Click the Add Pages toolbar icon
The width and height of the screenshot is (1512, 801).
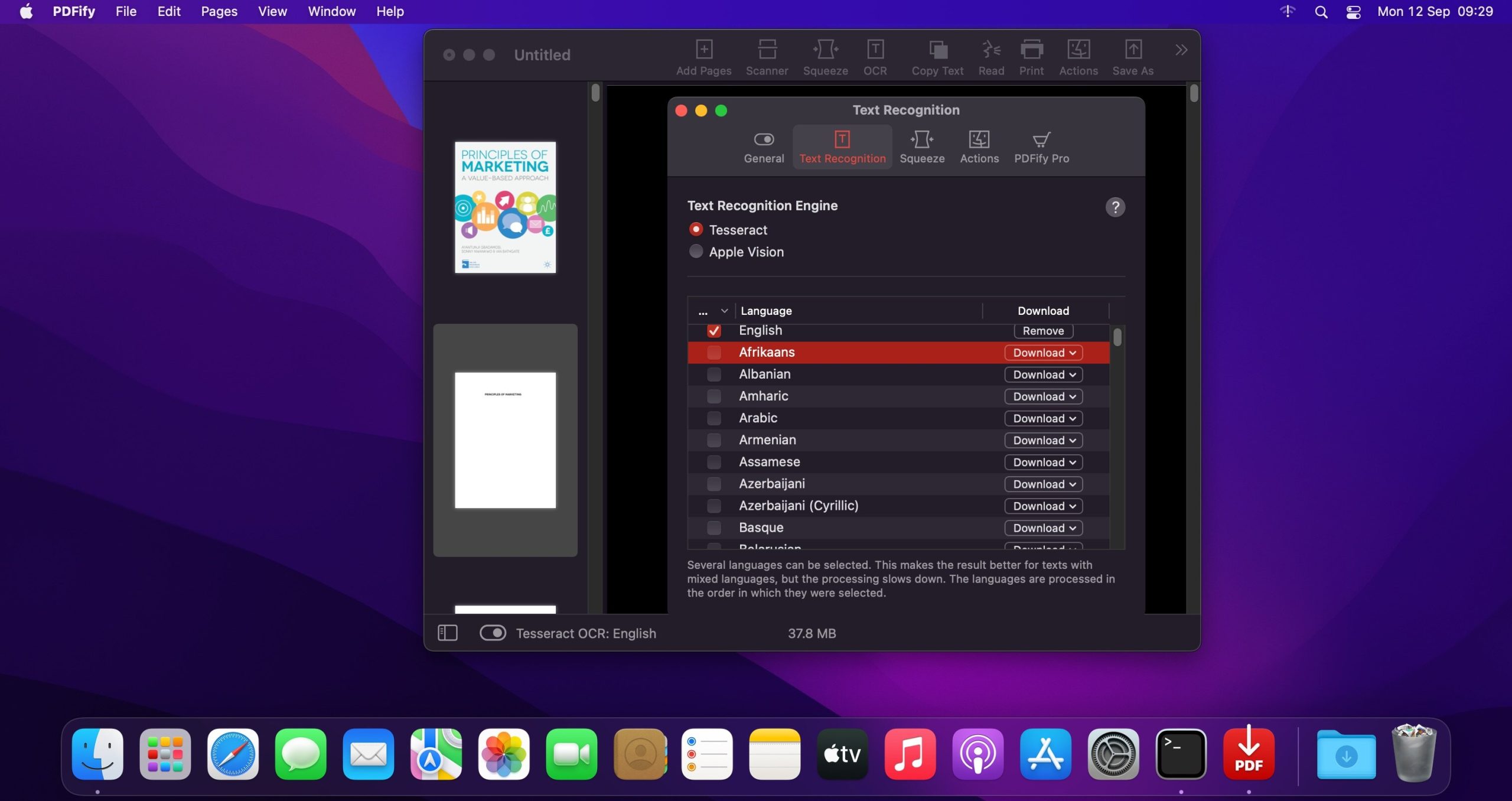(703, 57)
